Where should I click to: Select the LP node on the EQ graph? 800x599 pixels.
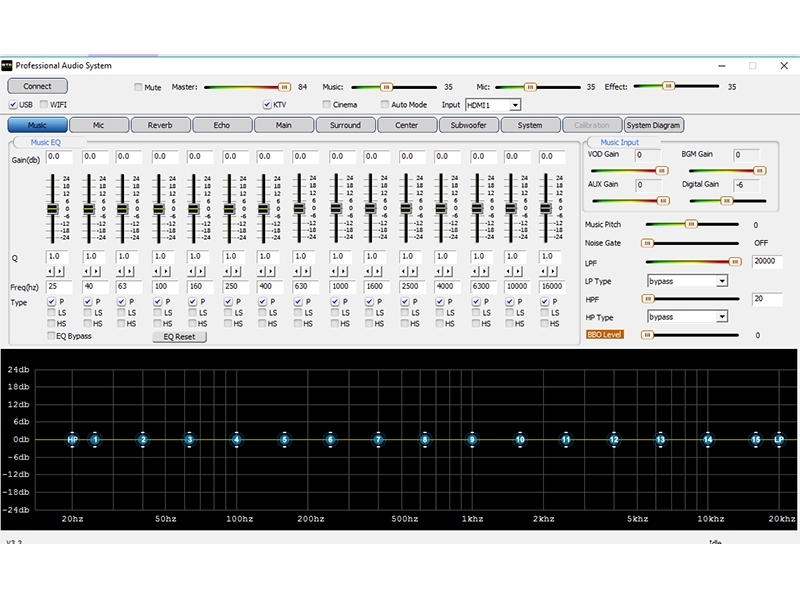779,439
